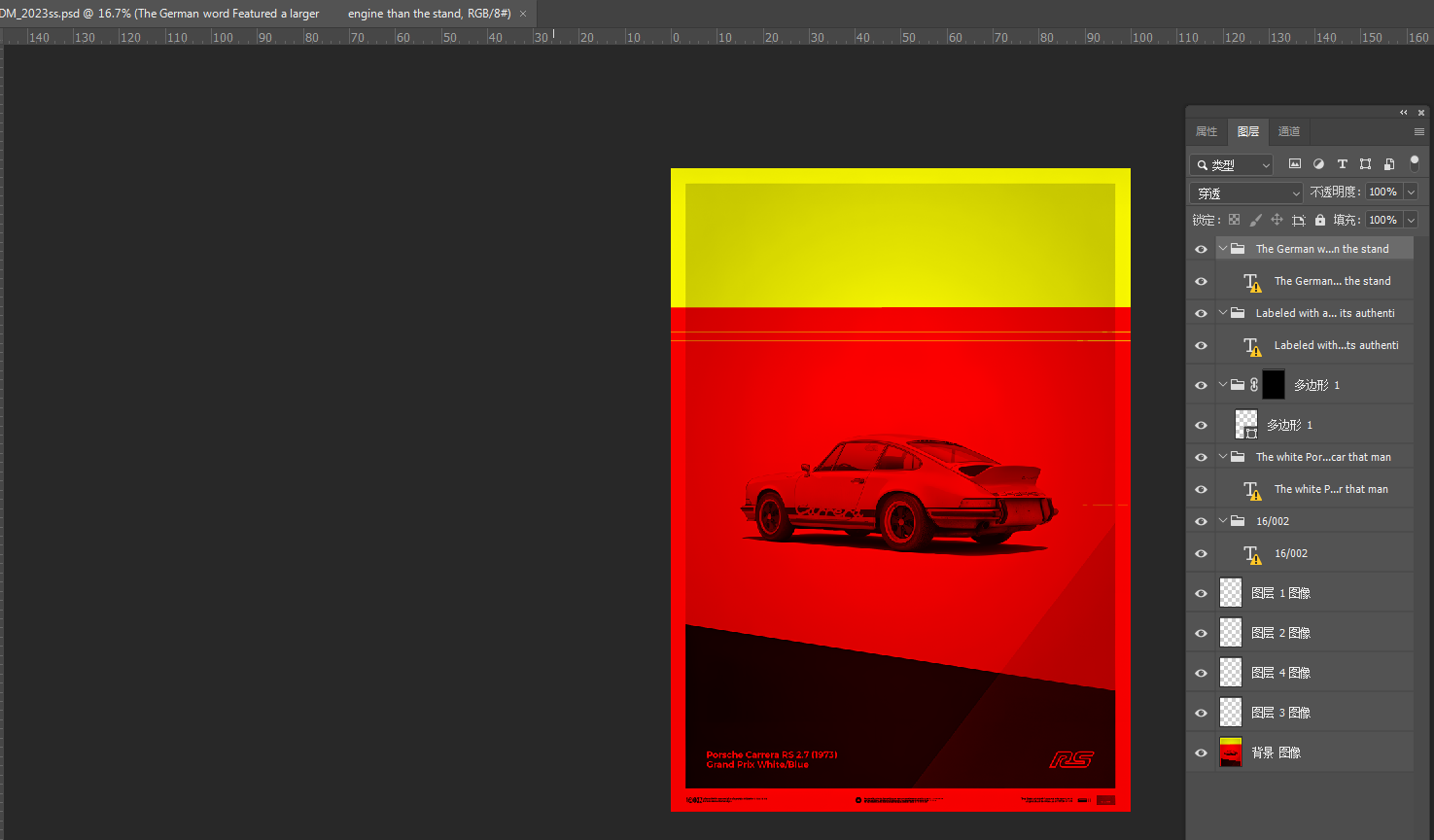Click text layer icon of 'The white P...r that man'
Screen dimensions: 1434x840
(1252, 490)
